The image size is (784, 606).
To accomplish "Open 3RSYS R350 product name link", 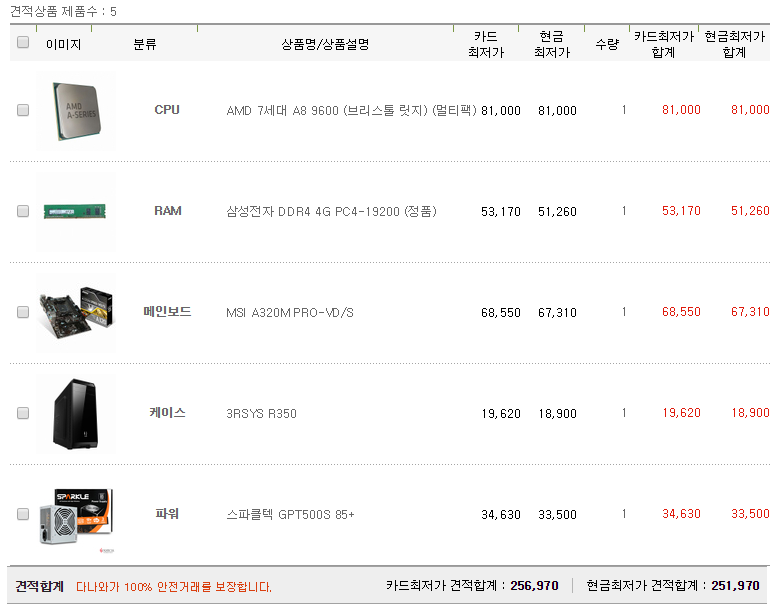I will (x=261, y=414).
